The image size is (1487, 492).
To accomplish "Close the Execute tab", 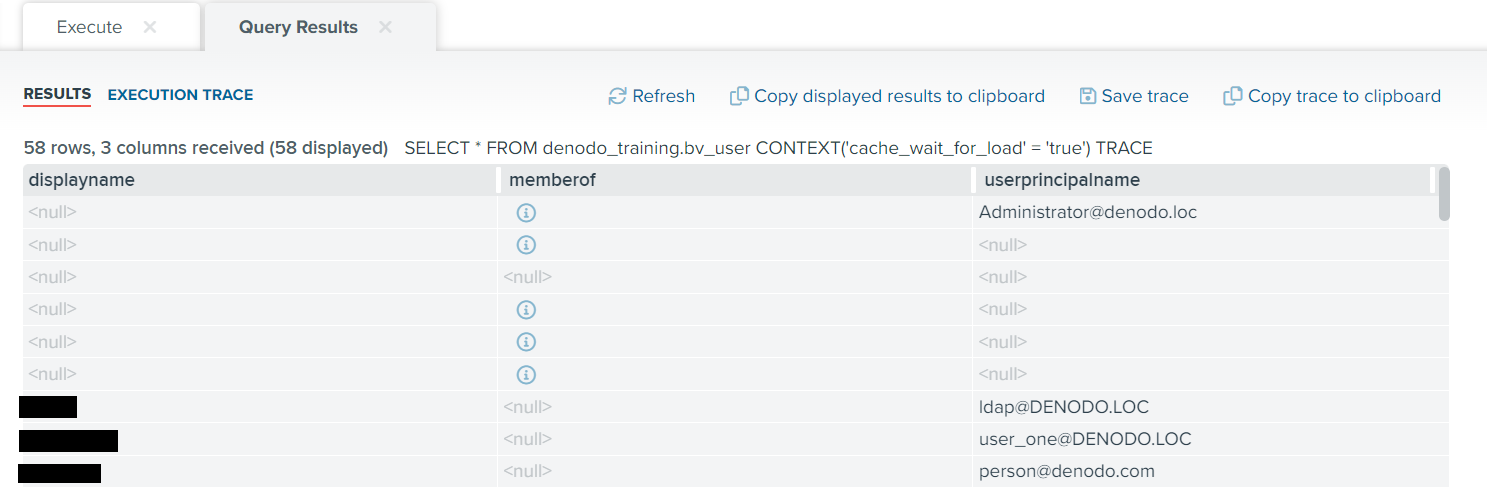I will 150,27.
